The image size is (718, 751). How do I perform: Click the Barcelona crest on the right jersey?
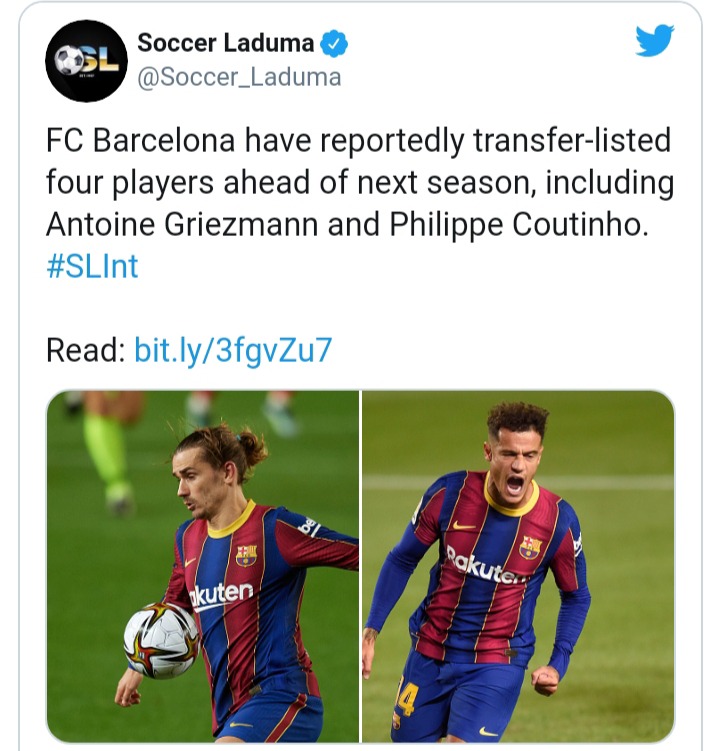530,547
